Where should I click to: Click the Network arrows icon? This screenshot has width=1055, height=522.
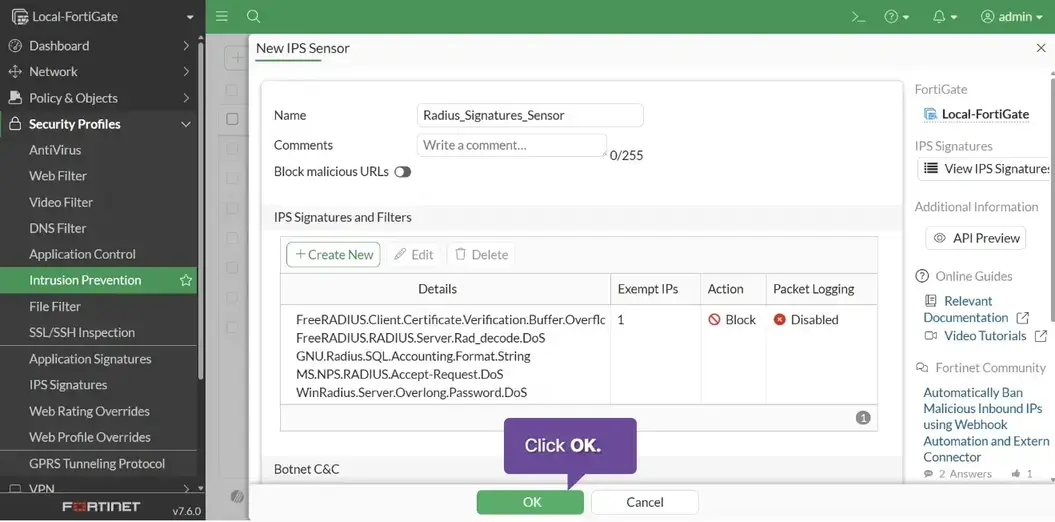coord(15,72)
